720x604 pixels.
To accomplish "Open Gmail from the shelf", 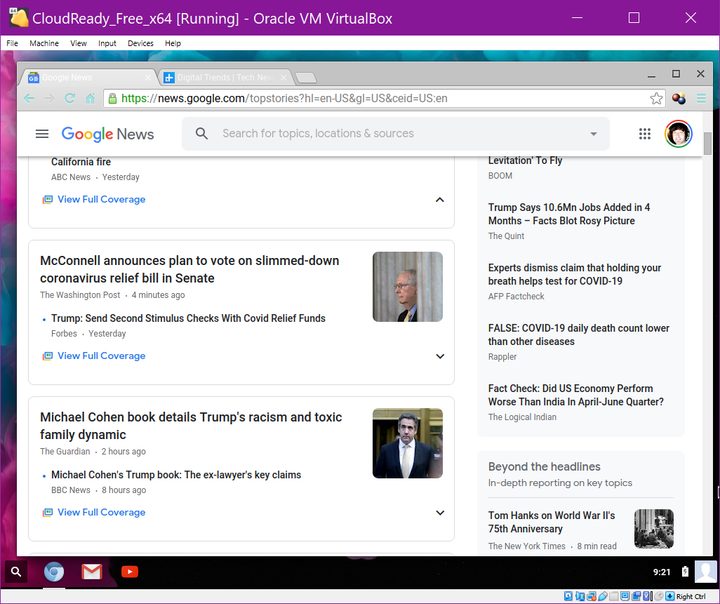I will click(91, 572).
